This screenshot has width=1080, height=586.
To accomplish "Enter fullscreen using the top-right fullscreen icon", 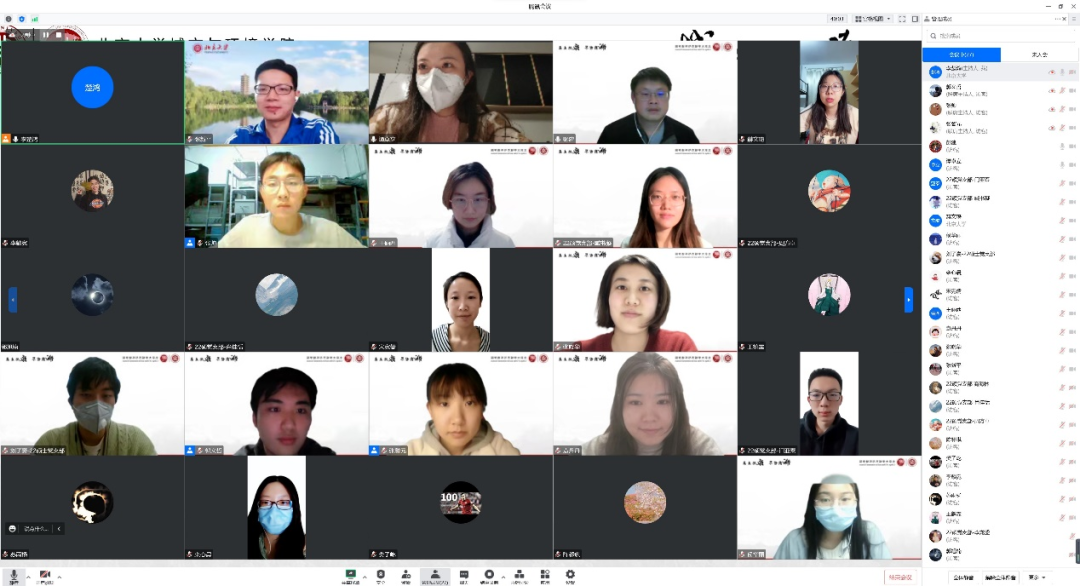I will point(902,19).
